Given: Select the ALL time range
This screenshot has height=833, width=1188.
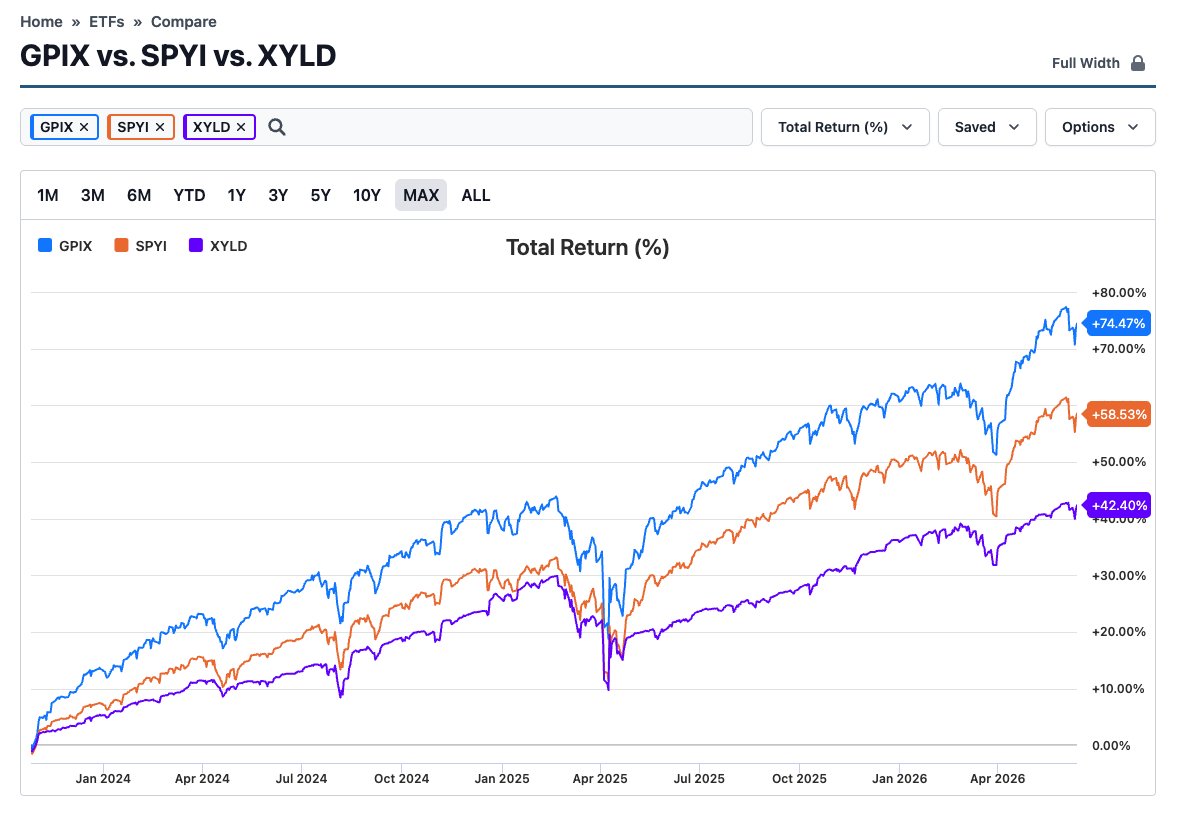Looking at the screenshot, I should click(x=476, y=196).
